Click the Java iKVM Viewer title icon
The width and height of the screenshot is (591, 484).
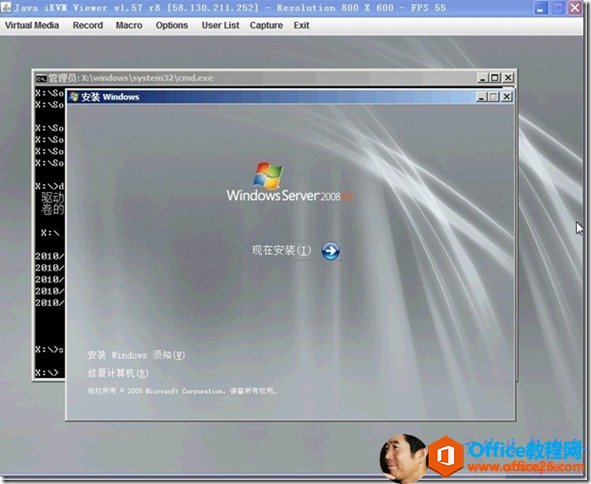tap(6, 7)
